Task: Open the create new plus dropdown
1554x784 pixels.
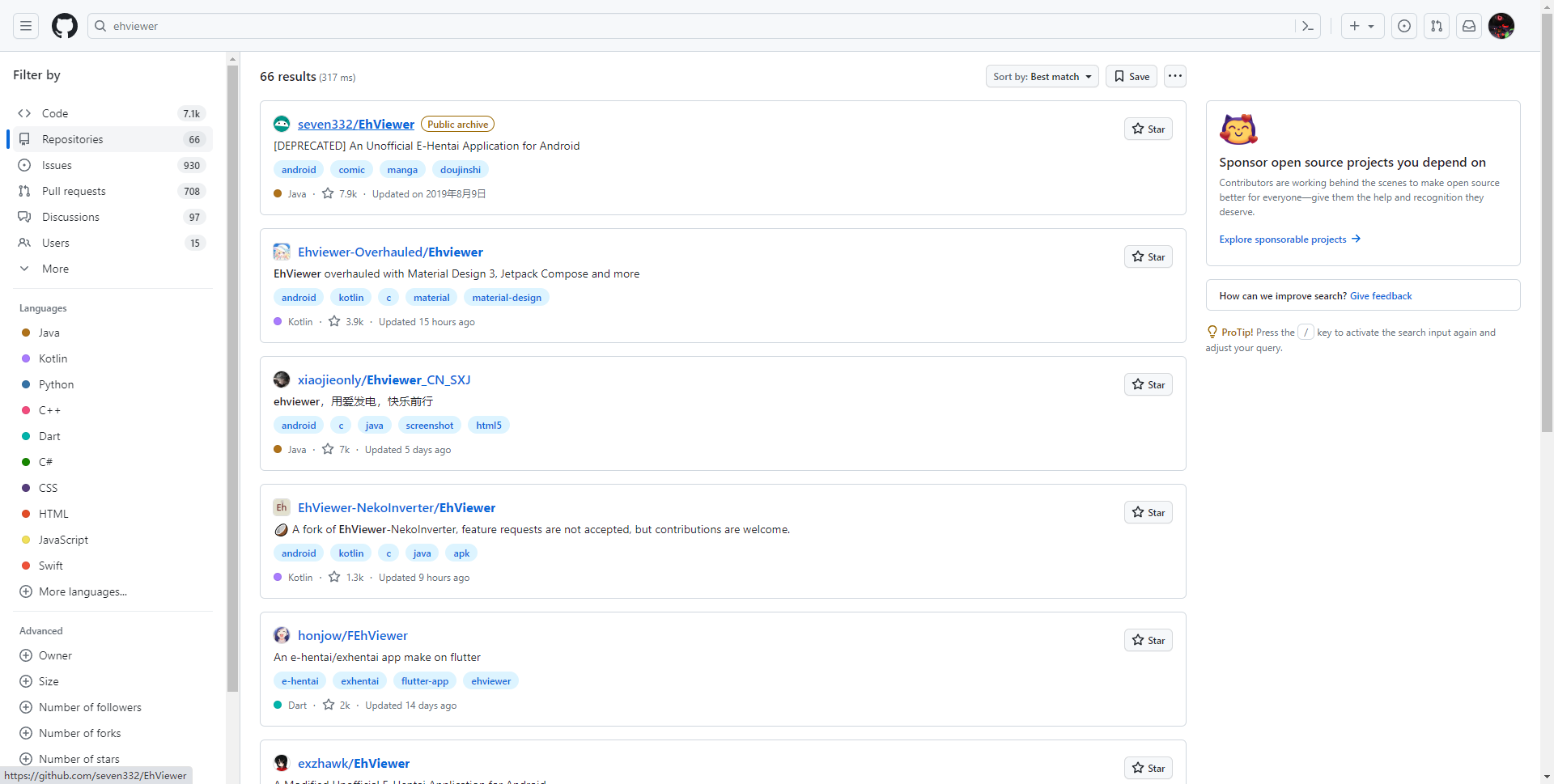Action: (x=1362, y=26)
